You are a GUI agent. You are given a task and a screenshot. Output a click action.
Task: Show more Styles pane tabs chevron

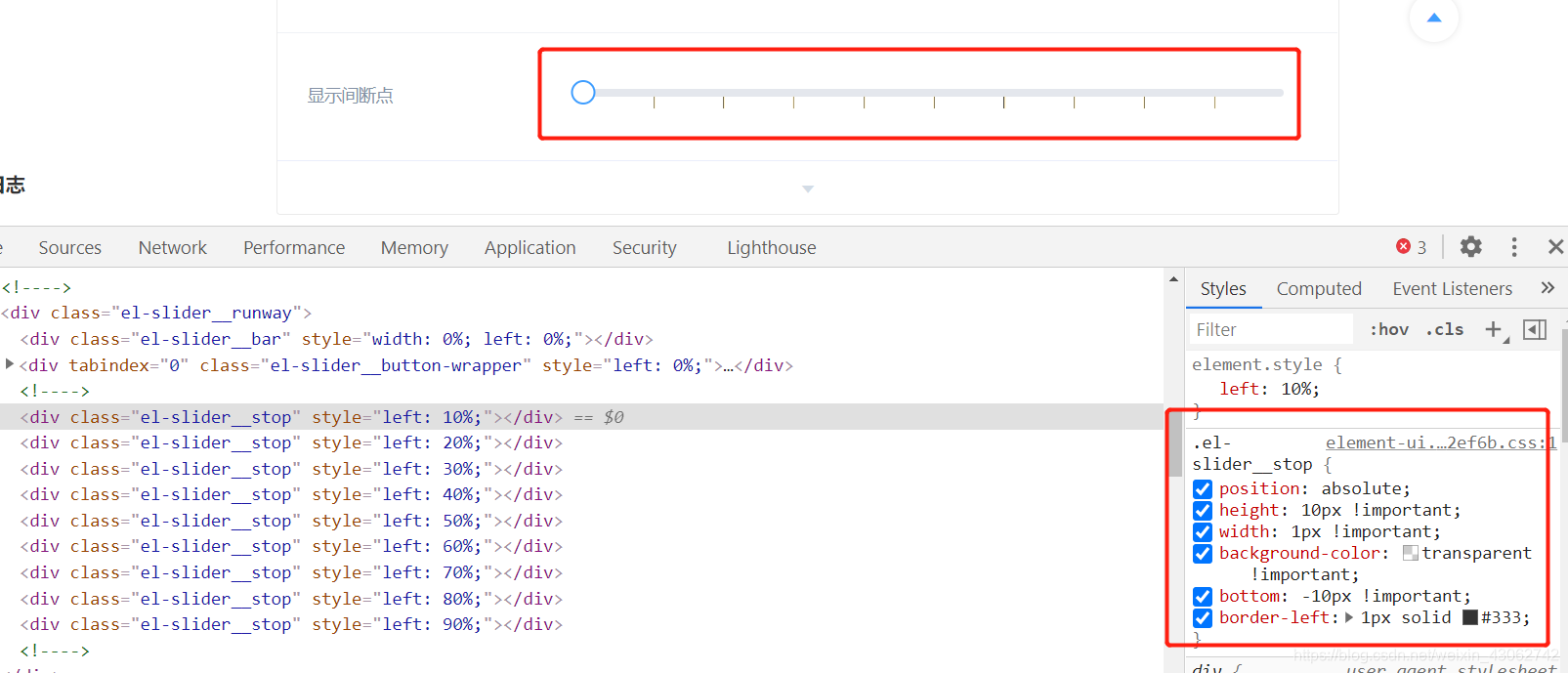pos(1547,288)
